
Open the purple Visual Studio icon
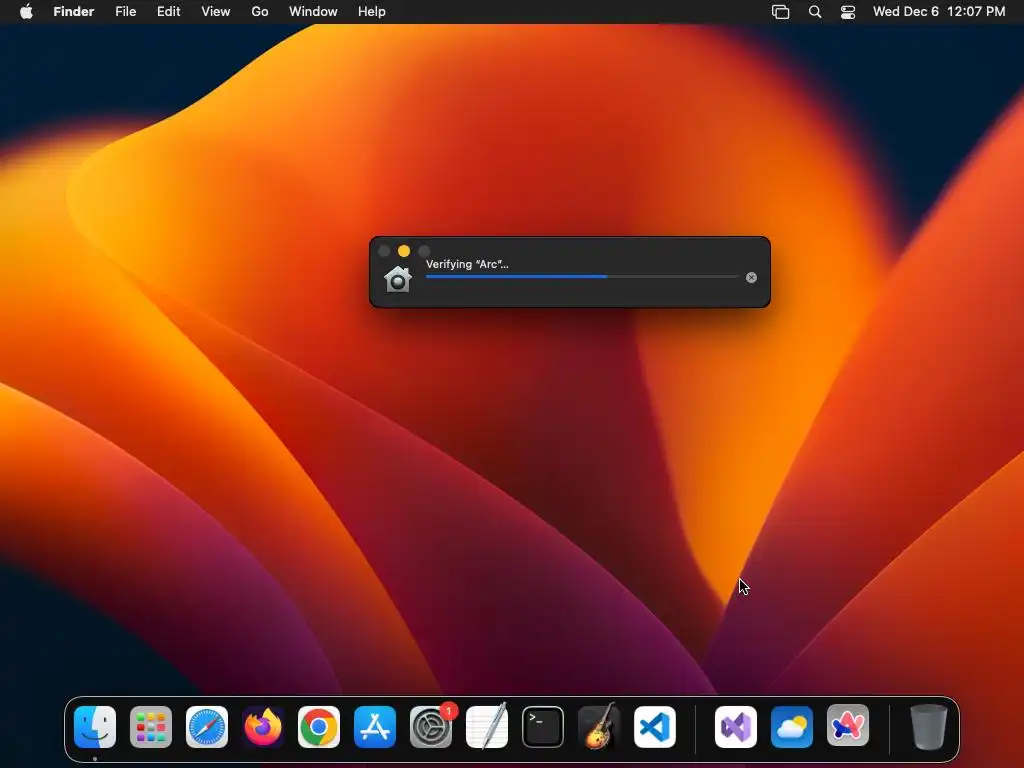click(736, 727)
